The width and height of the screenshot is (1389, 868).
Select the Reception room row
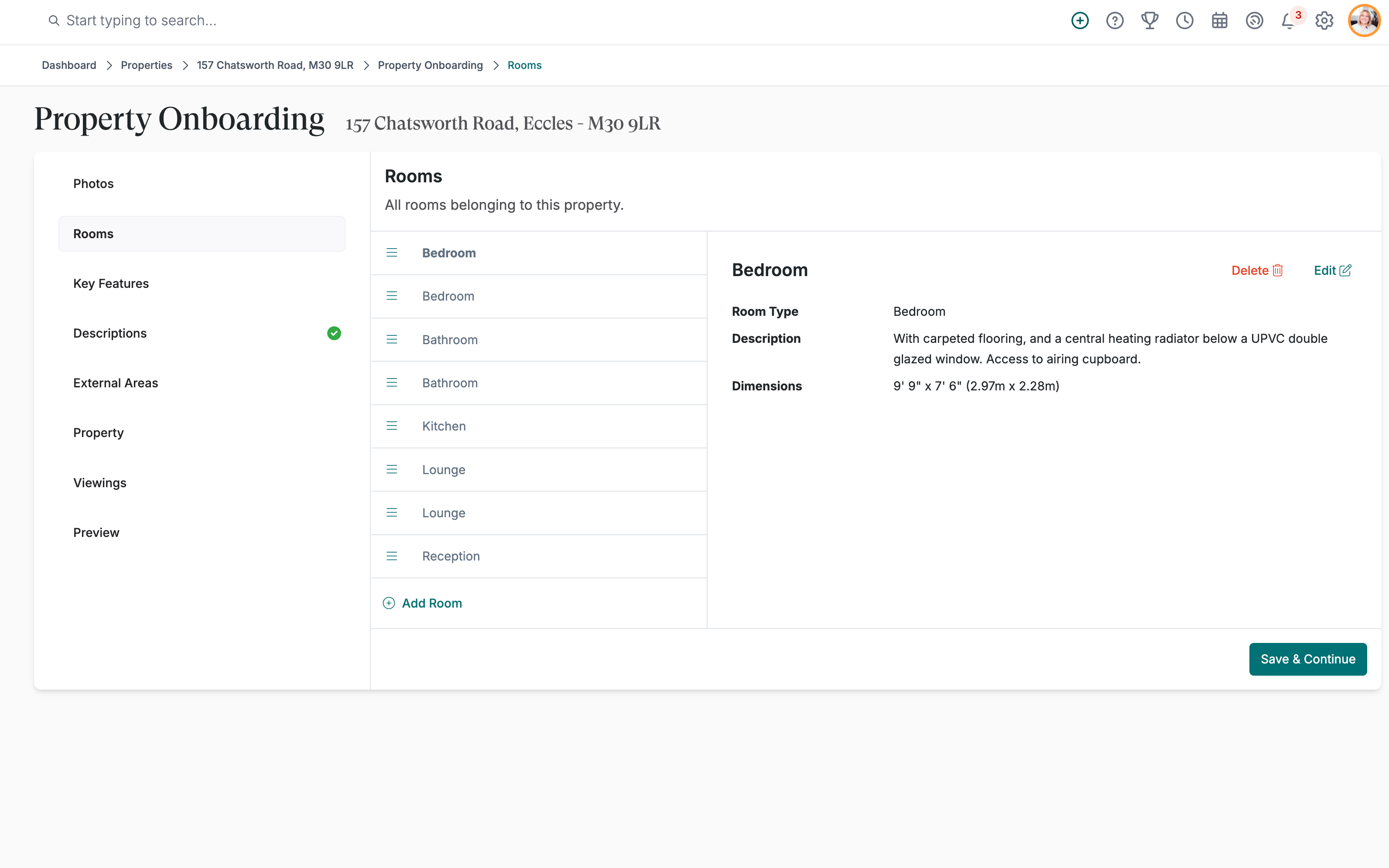tap(539, 556)
